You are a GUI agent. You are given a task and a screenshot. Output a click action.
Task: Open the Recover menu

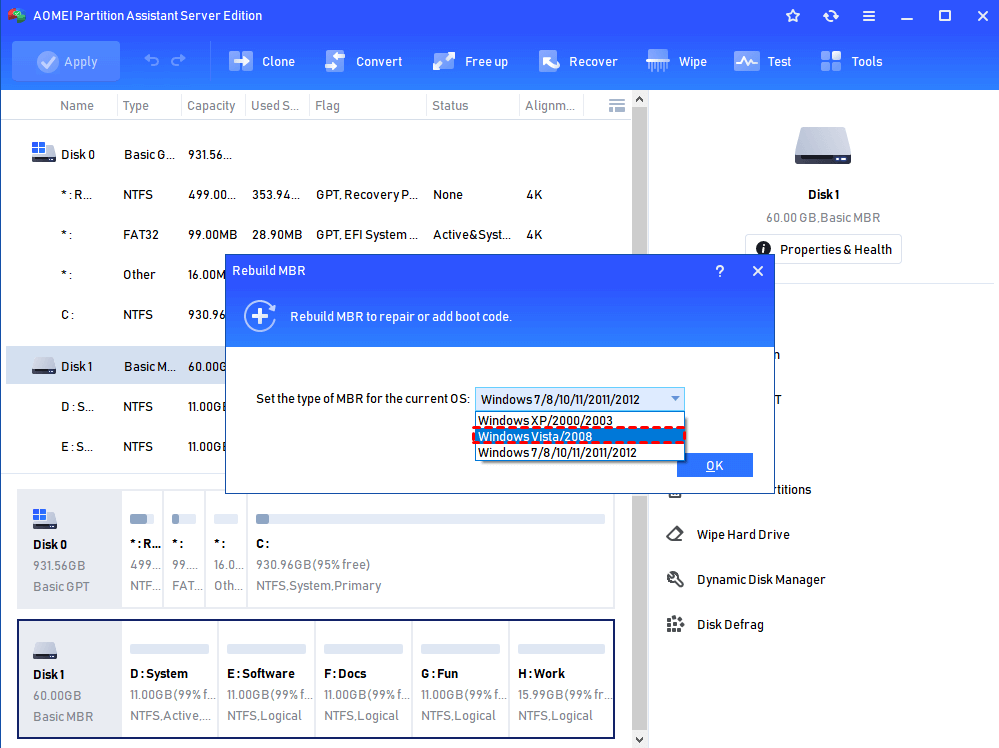tap(579, 61)
